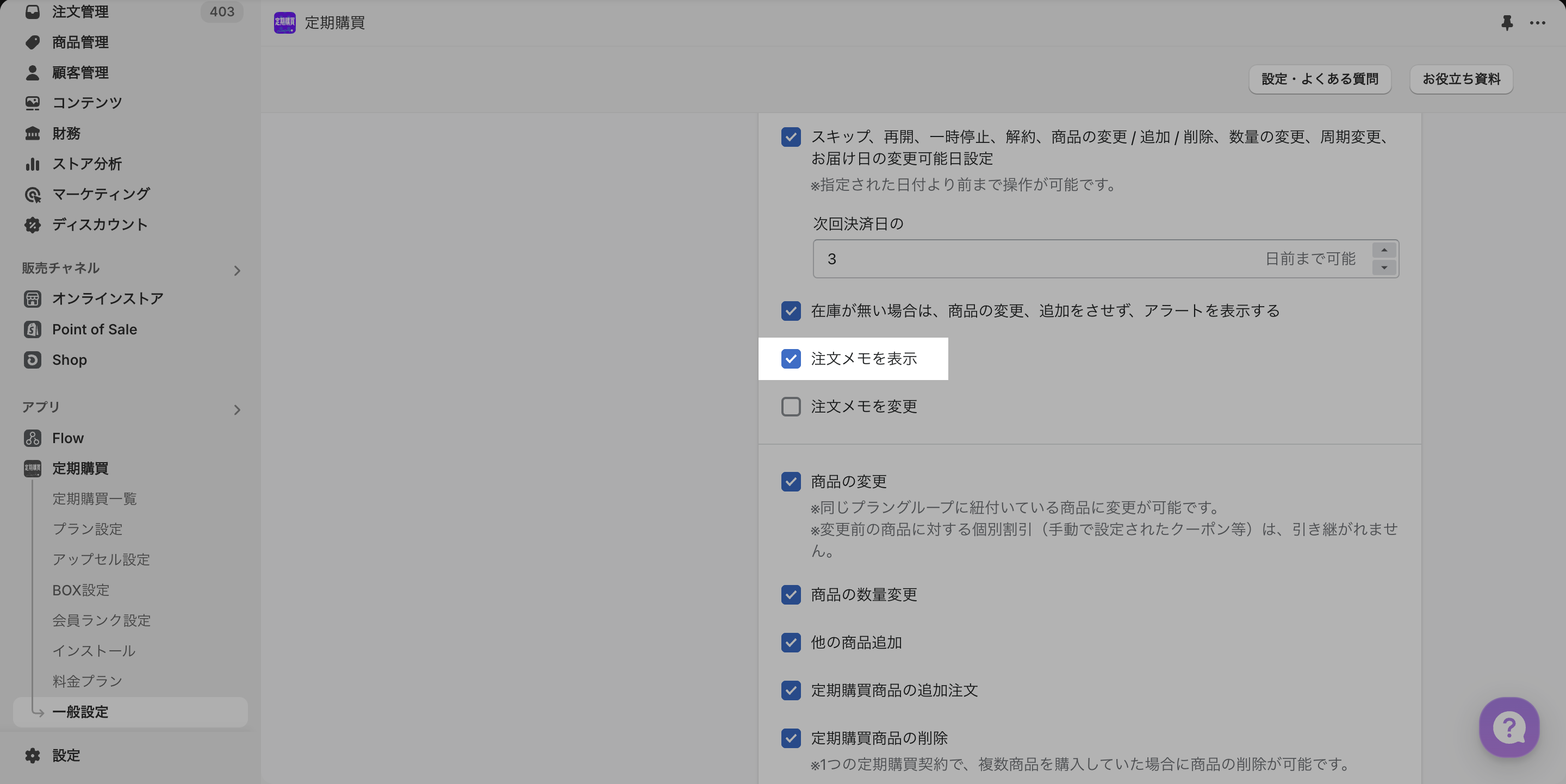This screenshot has height=784, width=1566.
Task: Click the Flow app icon
Action: click(x=33, y=438)
